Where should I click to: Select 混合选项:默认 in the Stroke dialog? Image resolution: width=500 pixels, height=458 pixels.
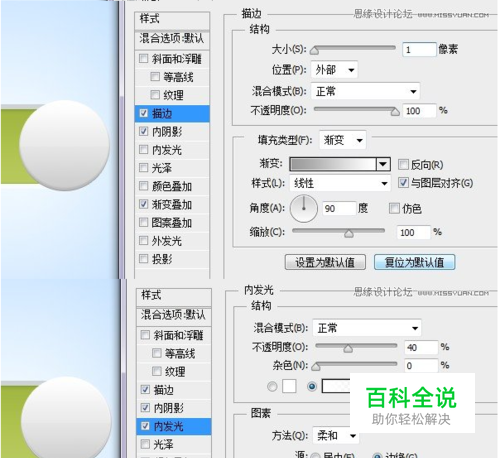(172, 39)
